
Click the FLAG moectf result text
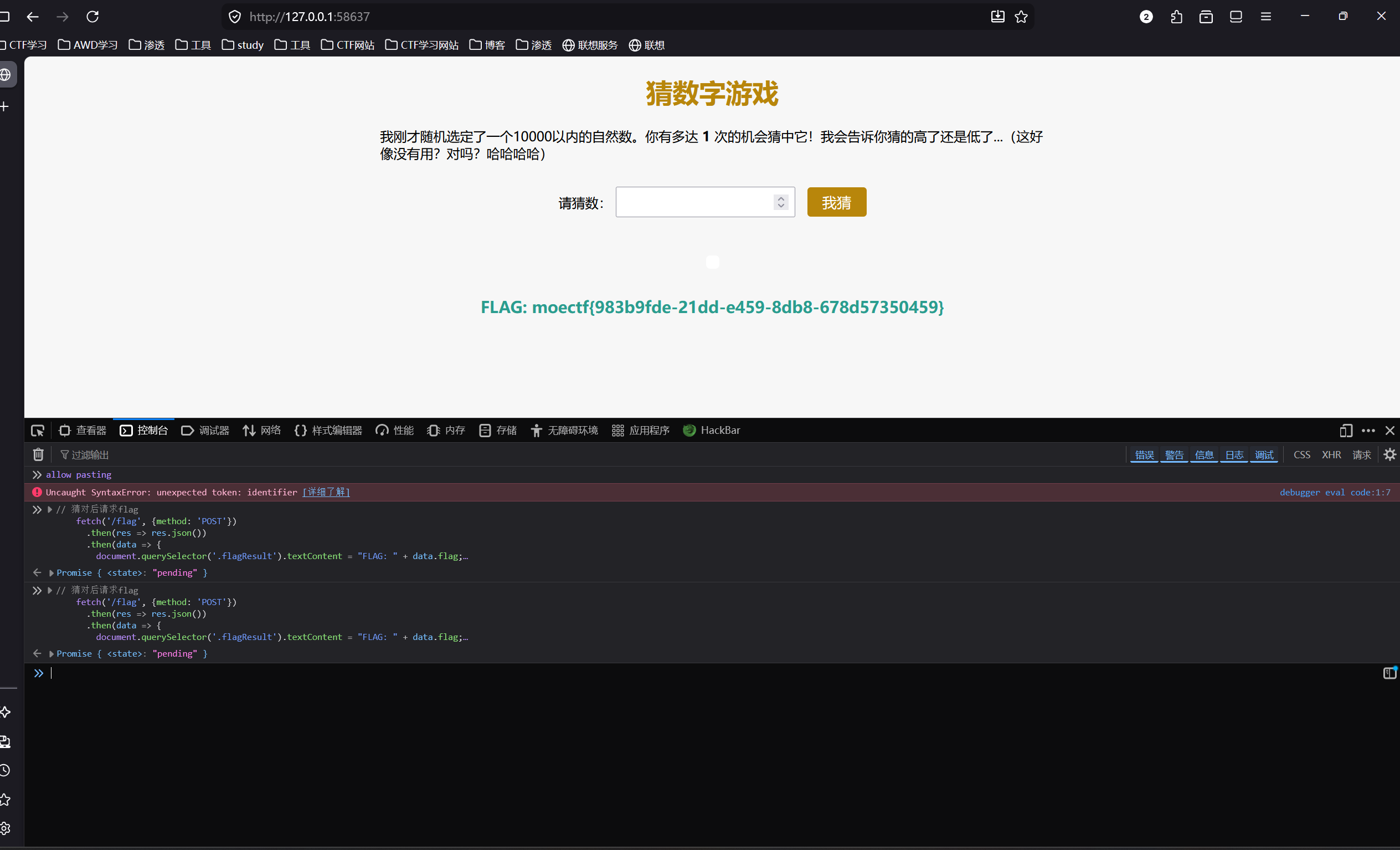click(712, 307)
